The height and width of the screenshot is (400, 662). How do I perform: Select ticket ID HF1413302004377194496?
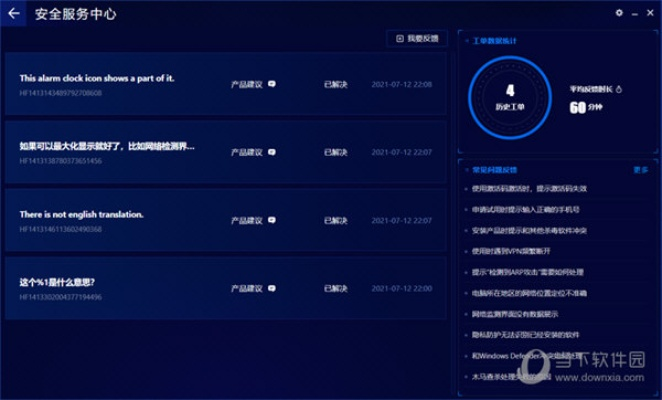(x=60, y=297)
